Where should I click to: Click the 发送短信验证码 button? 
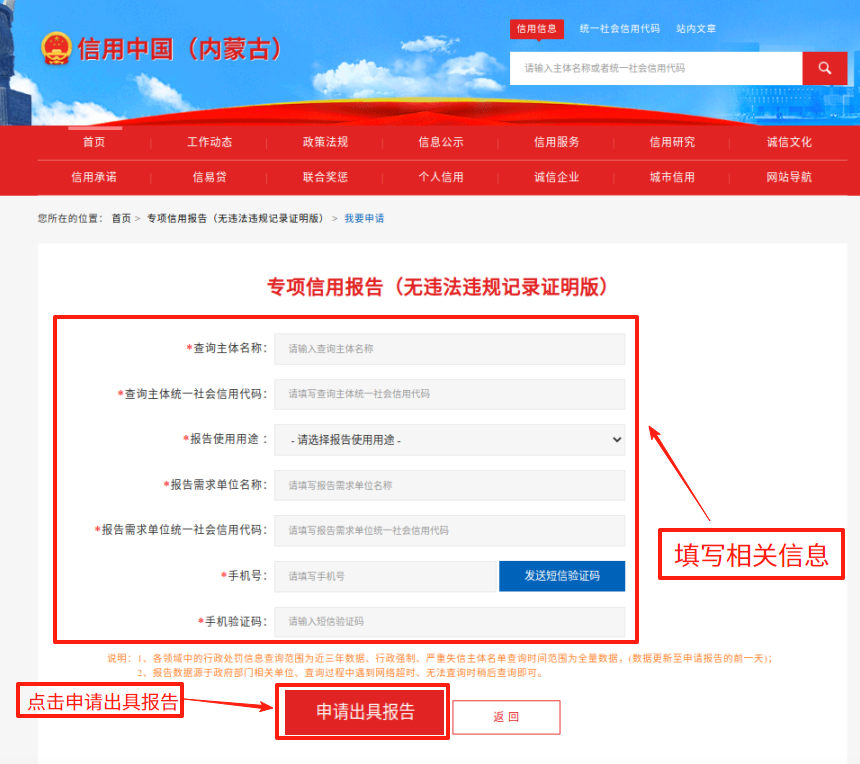coord(562,576)
